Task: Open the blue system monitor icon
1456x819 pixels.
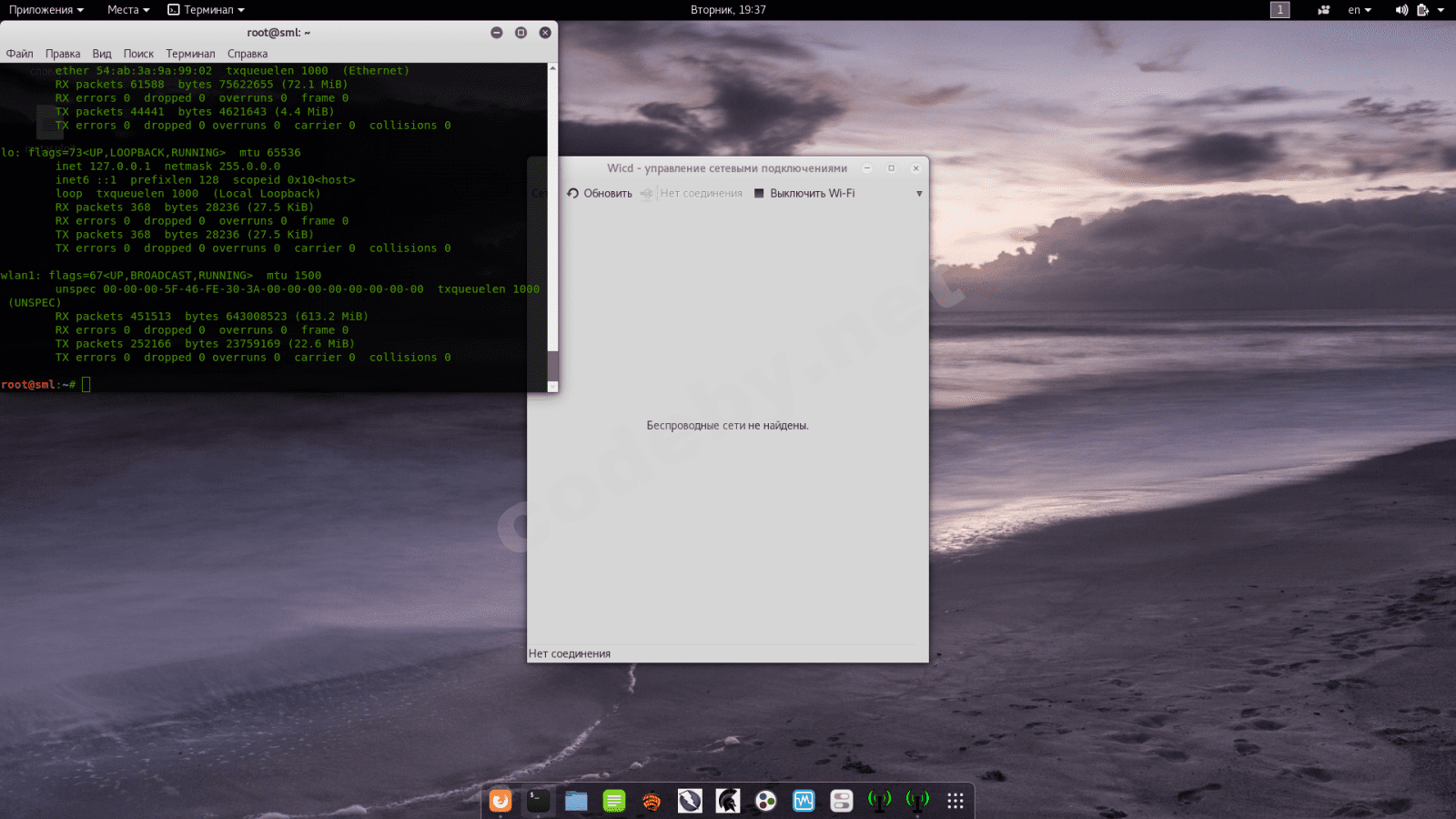Action: point(804,800)
